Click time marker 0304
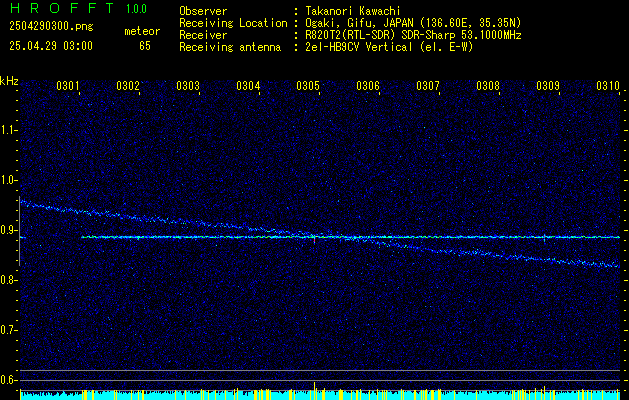Image resolution: width=629 pixels, height=400 pixels. tap(248, 85)
